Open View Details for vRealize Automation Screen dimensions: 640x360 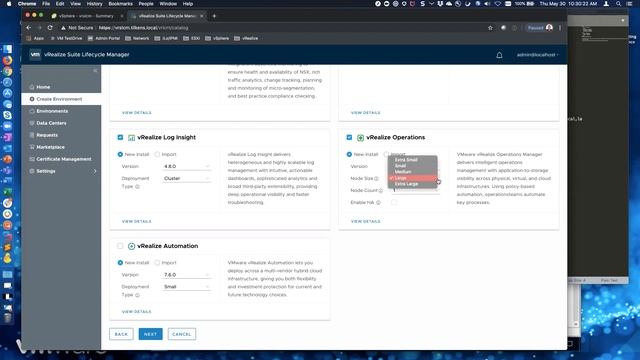[x=136, y=311]
